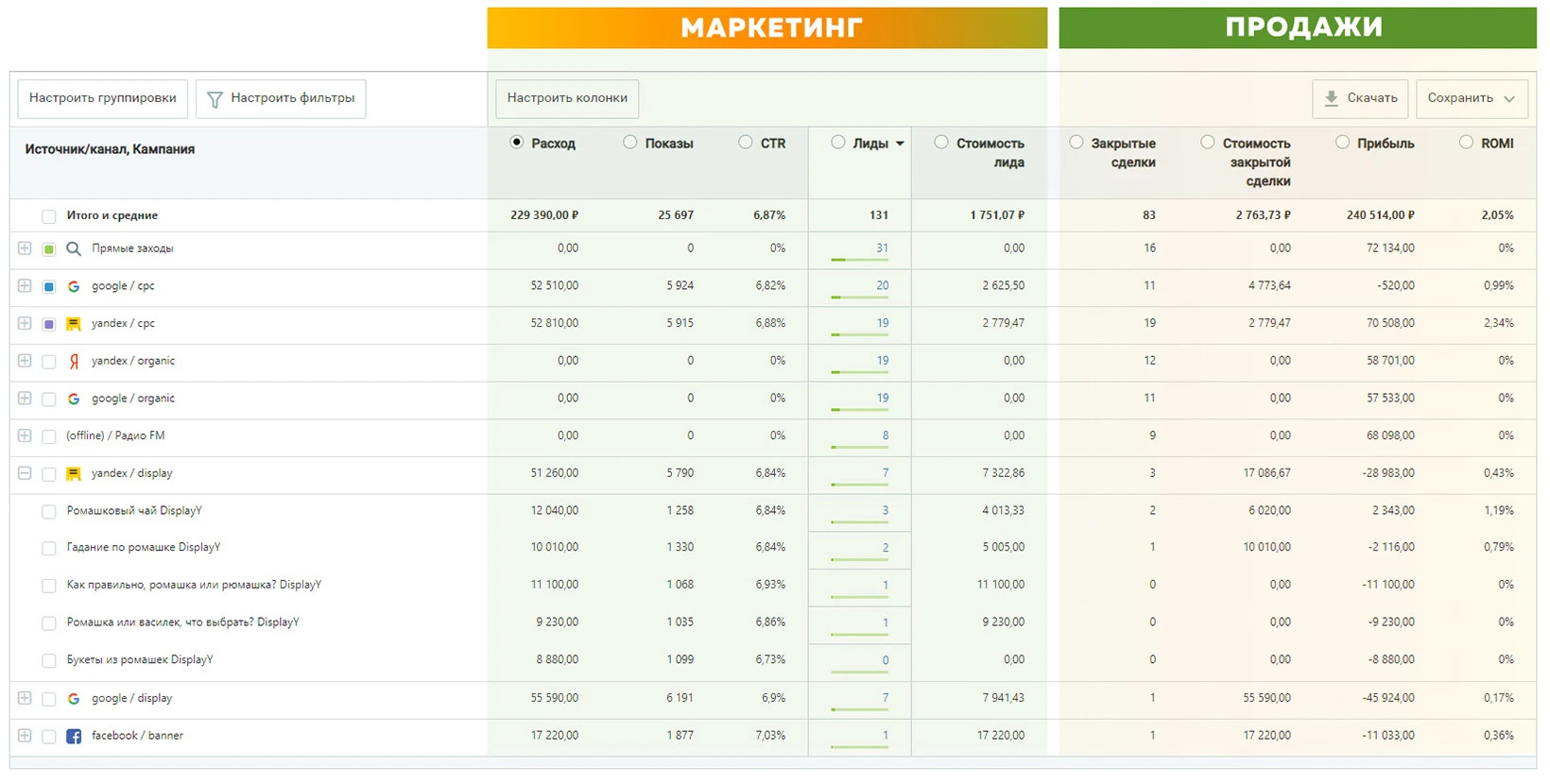Open Настроить фильтры
This screenshot has height=784, width=1550.
[281, 98]
